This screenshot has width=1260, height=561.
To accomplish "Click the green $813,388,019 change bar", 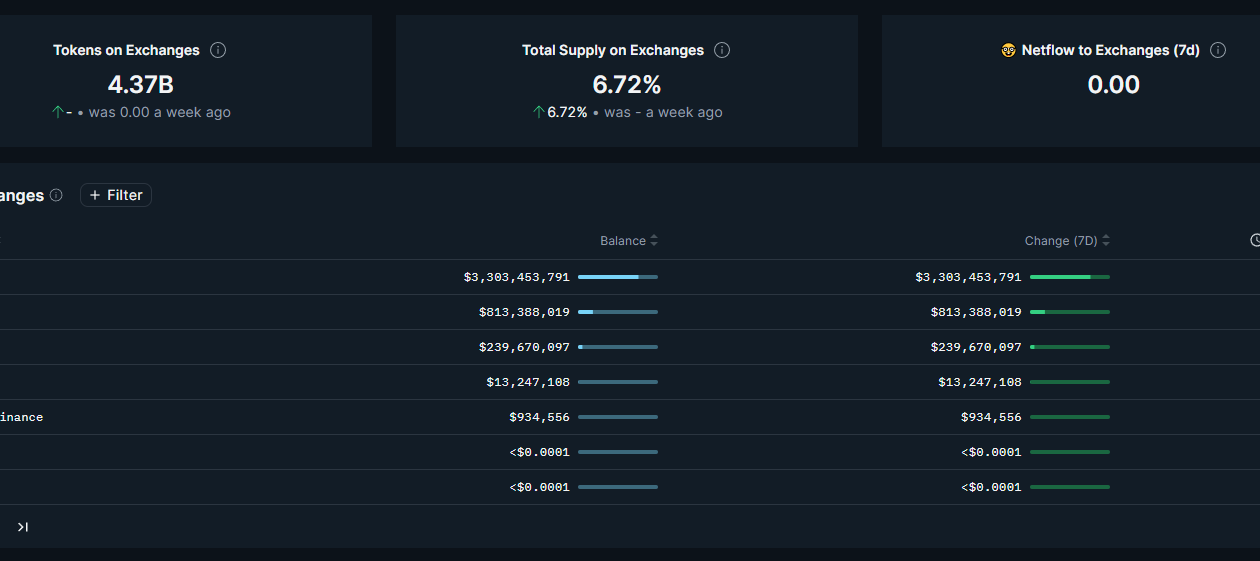I will tap(1070, 312).
